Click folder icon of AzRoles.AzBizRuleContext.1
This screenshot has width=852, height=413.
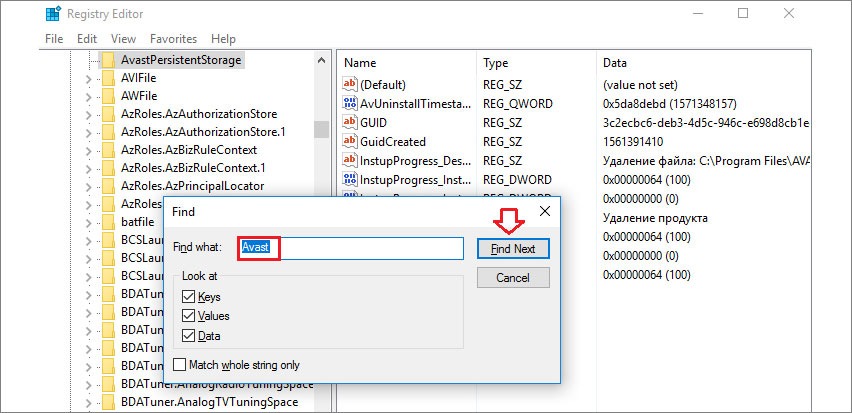pyautogui.click(x=109, y=167)
